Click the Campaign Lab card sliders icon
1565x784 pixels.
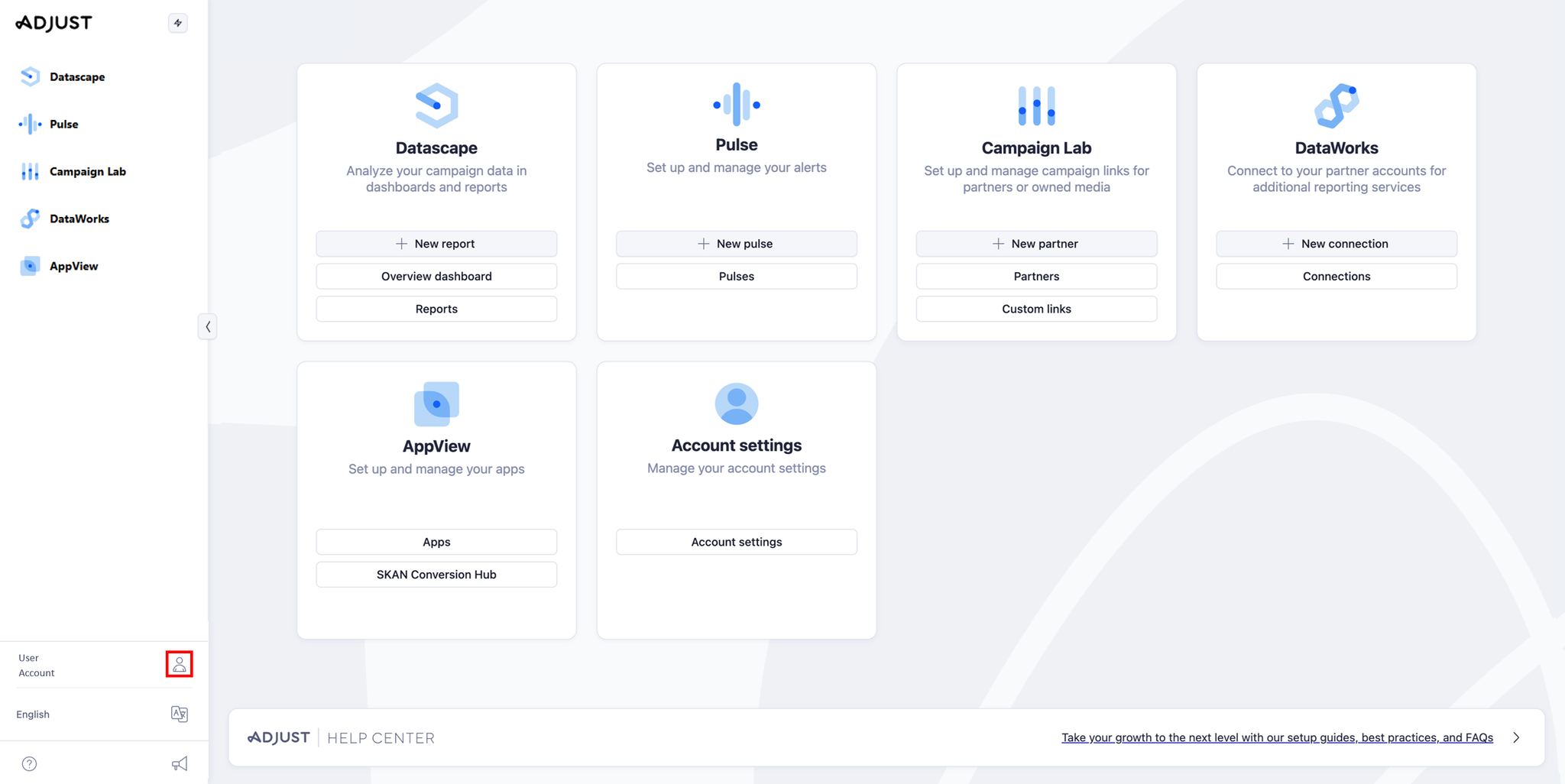tap(1036, 105)
